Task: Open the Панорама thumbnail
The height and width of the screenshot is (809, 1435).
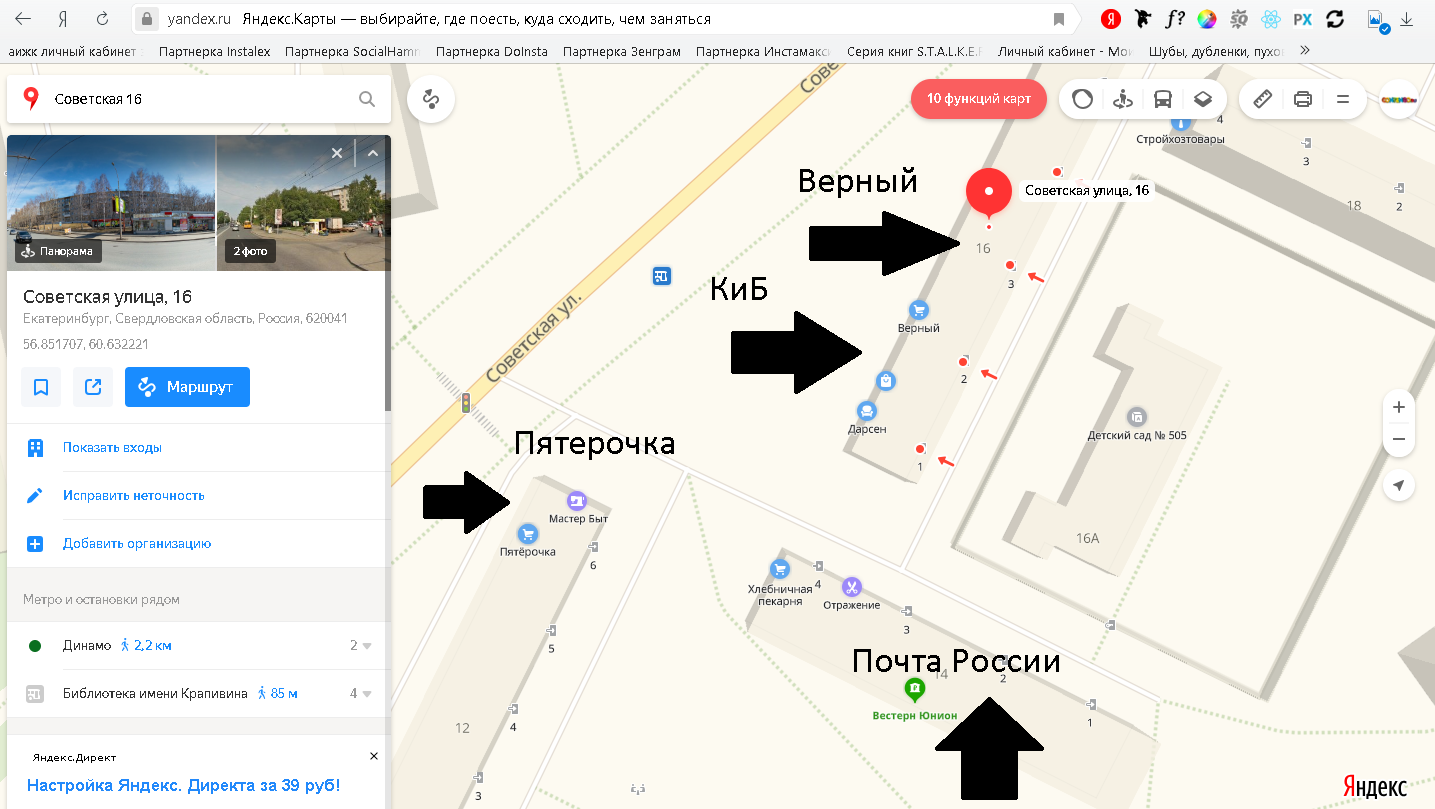Action: click(x=111, y=203)
